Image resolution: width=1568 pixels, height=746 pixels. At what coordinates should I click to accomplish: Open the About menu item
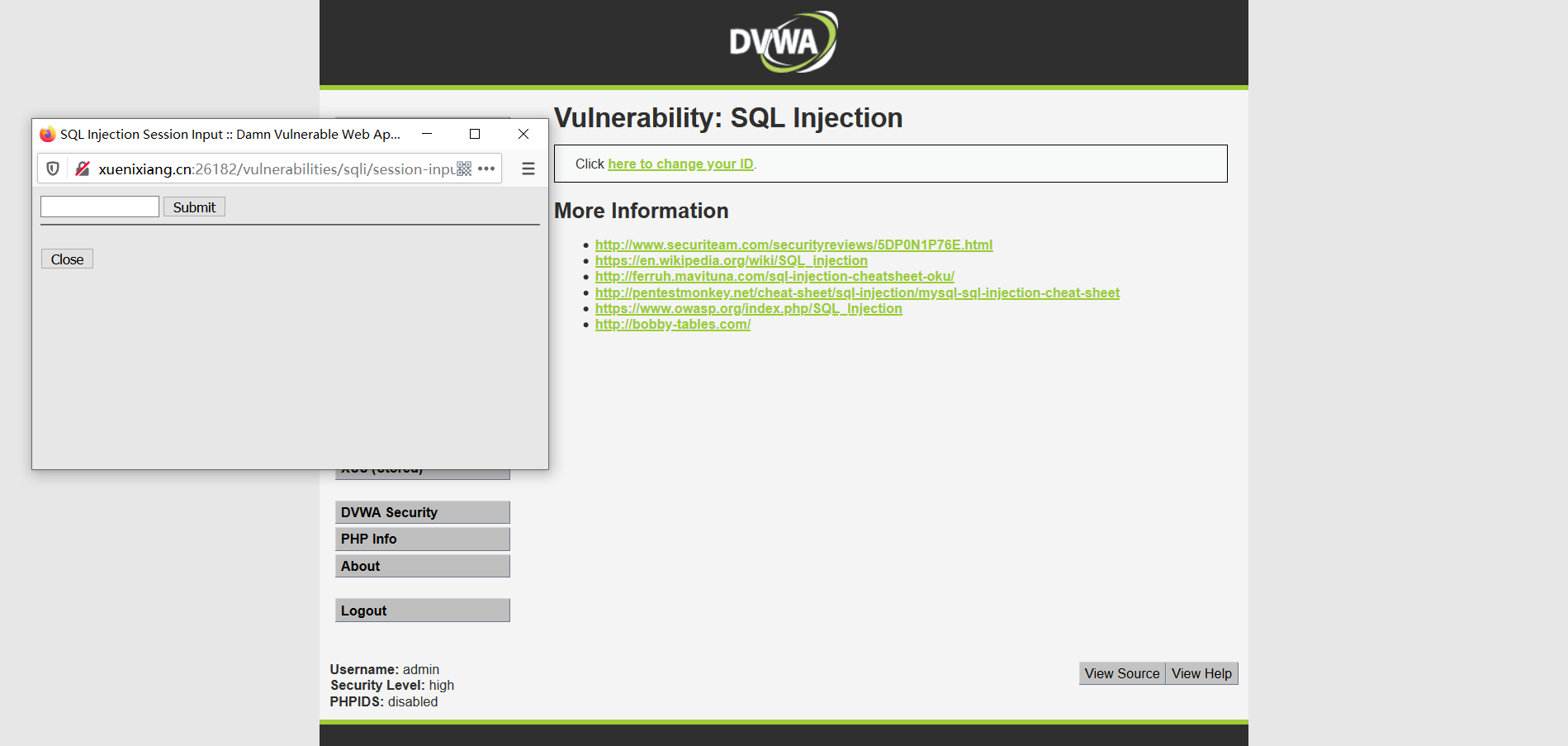[x=423, y=566]
